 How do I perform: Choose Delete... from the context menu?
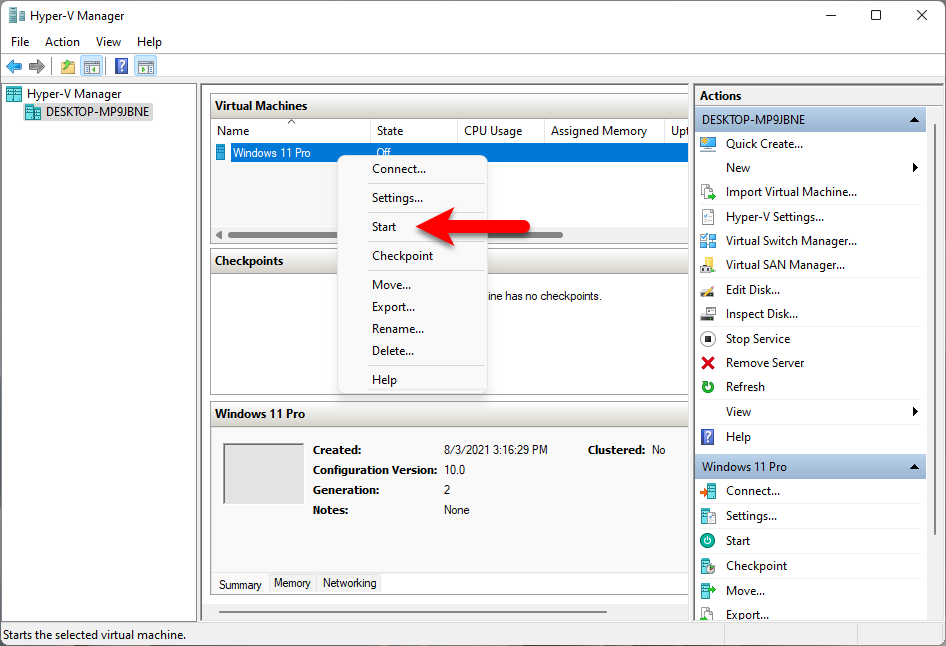(413, 350)
